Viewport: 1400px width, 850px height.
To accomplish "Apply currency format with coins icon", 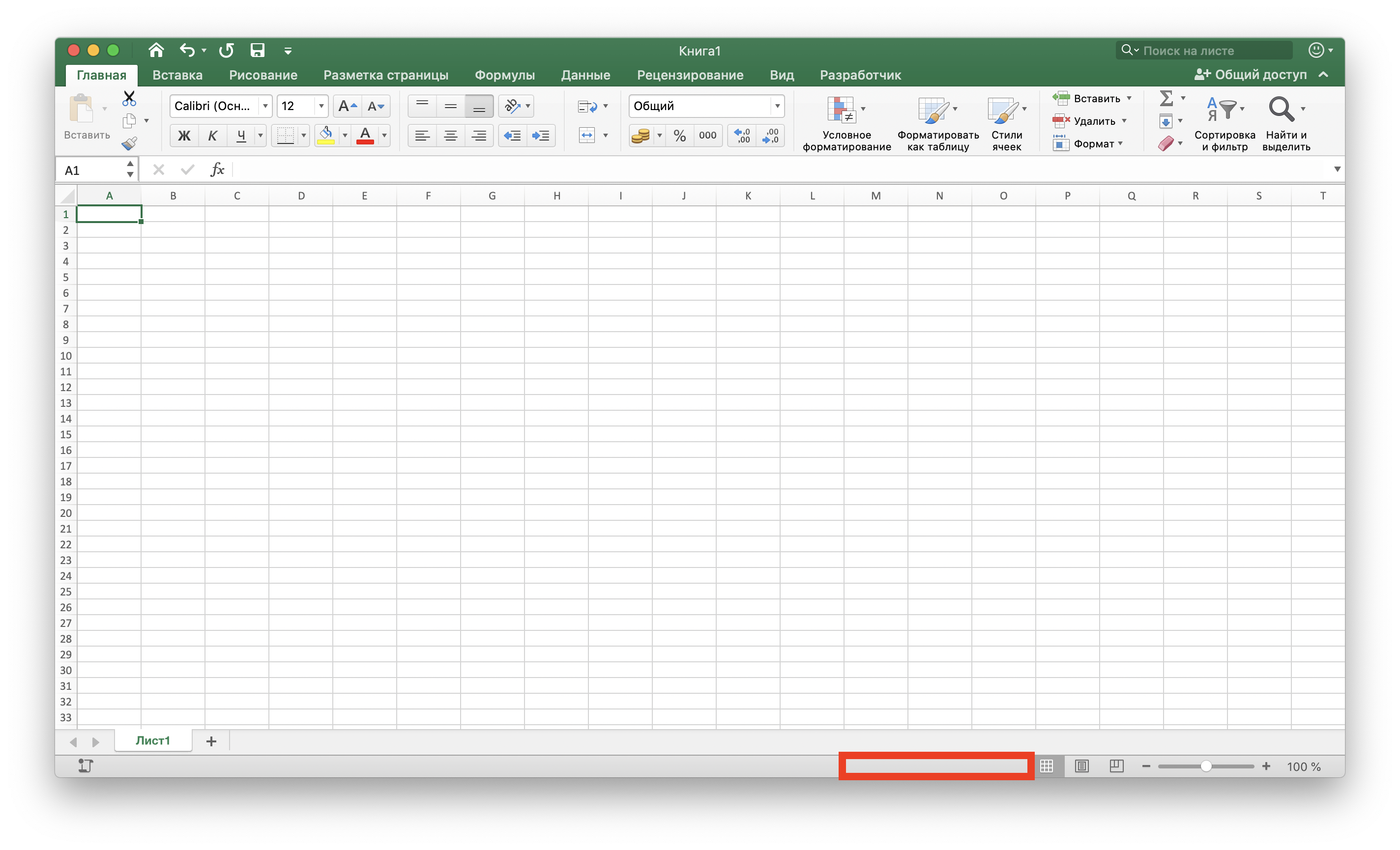I will (x=641, y=136).
